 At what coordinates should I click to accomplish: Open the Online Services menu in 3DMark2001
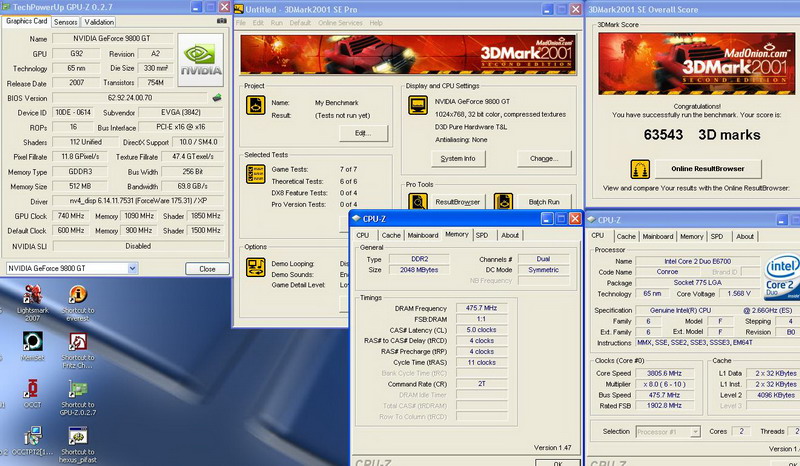[x=340, y=23]
